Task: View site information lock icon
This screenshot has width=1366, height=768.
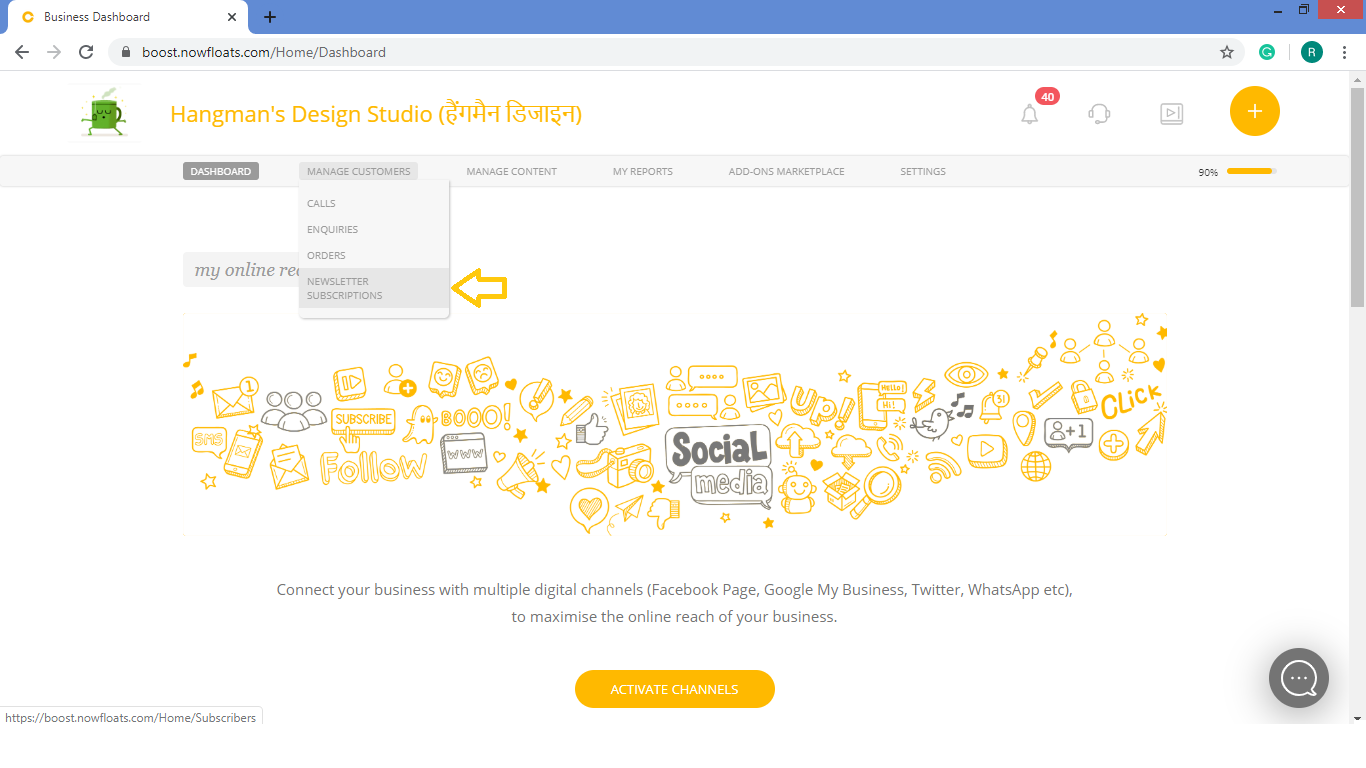Action: pyautogui.click(x=126, y=52)
